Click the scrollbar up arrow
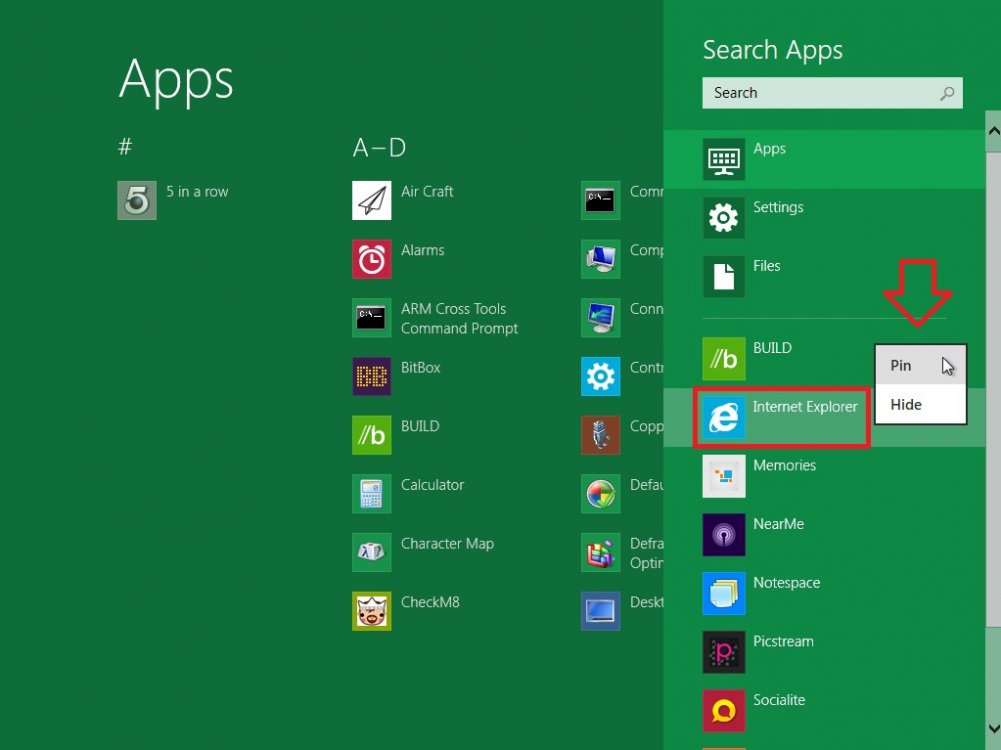The width and height of the screenshot is (1001, 750). 993,128
